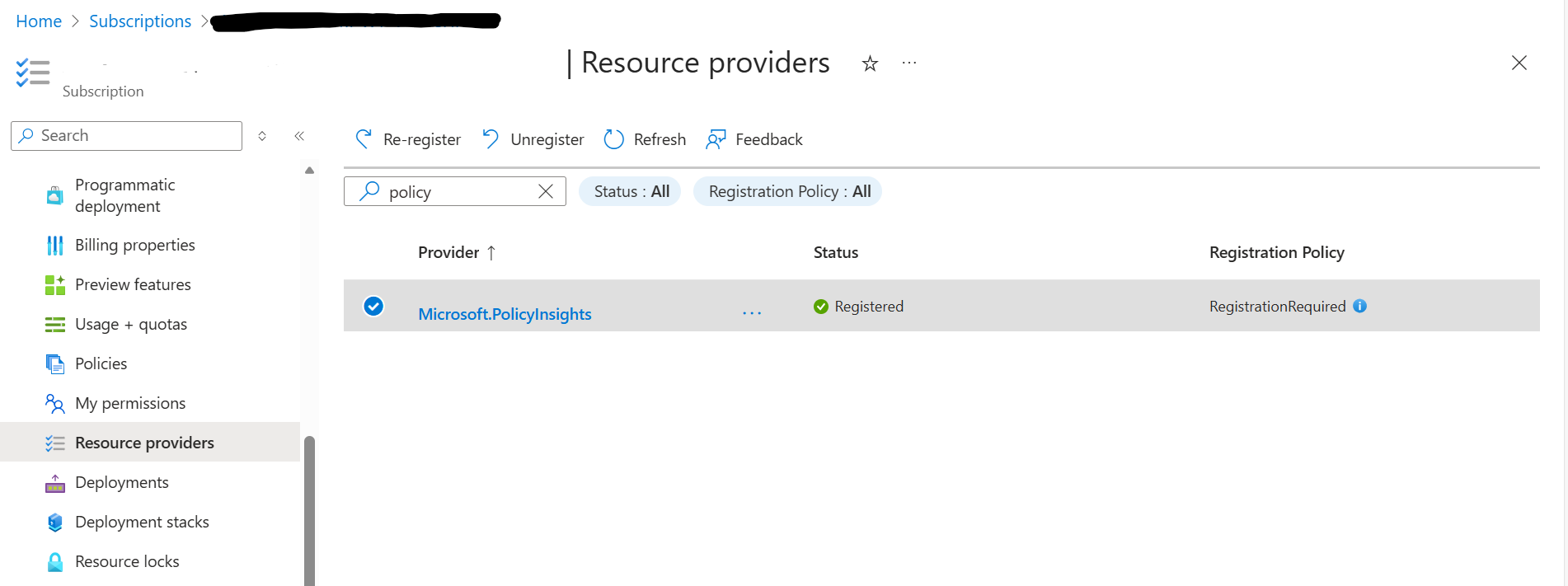
Task: Go to Subscriptions in the breadcrumb
Action: 140,21
